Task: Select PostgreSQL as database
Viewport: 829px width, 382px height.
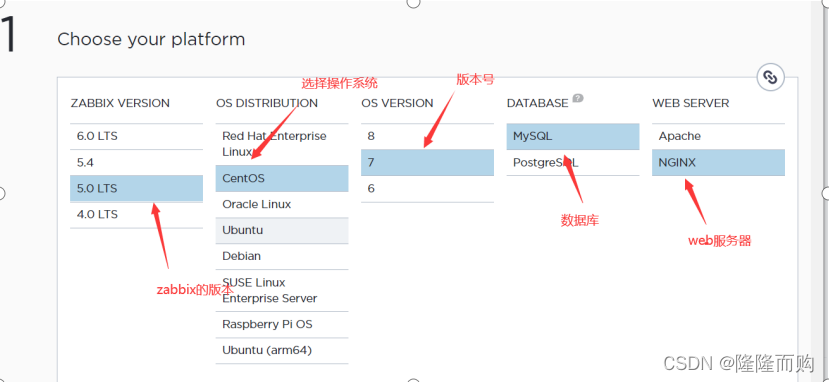Action: [x=573, y=163]
